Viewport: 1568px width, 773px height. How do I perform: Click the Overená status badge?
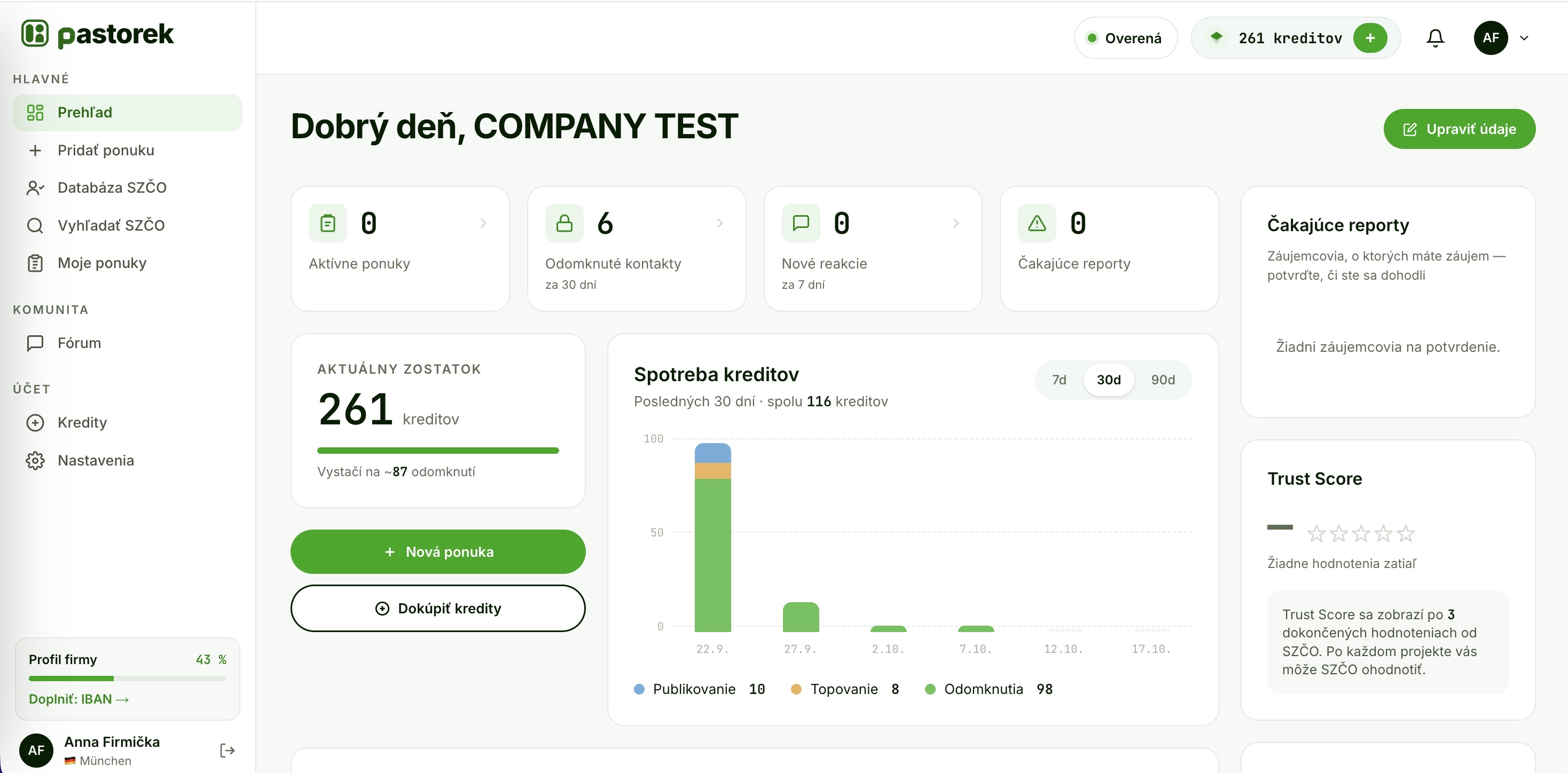[1125, 38]
